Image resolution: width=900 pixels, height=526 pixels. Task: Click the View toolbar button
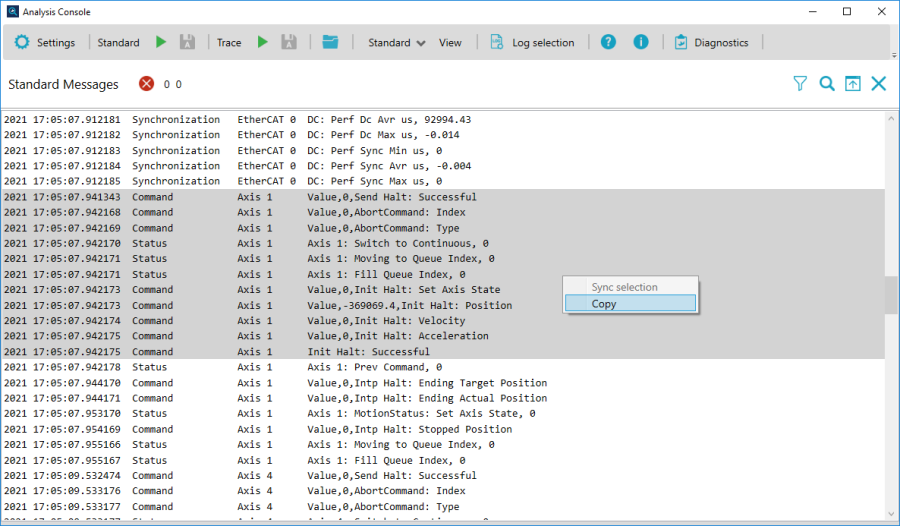tap(450, 43)
